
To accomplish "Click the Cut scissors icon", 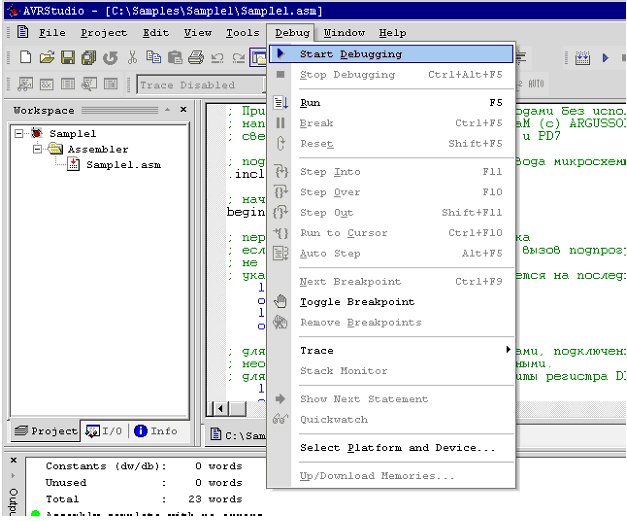I will click(132, 58).
